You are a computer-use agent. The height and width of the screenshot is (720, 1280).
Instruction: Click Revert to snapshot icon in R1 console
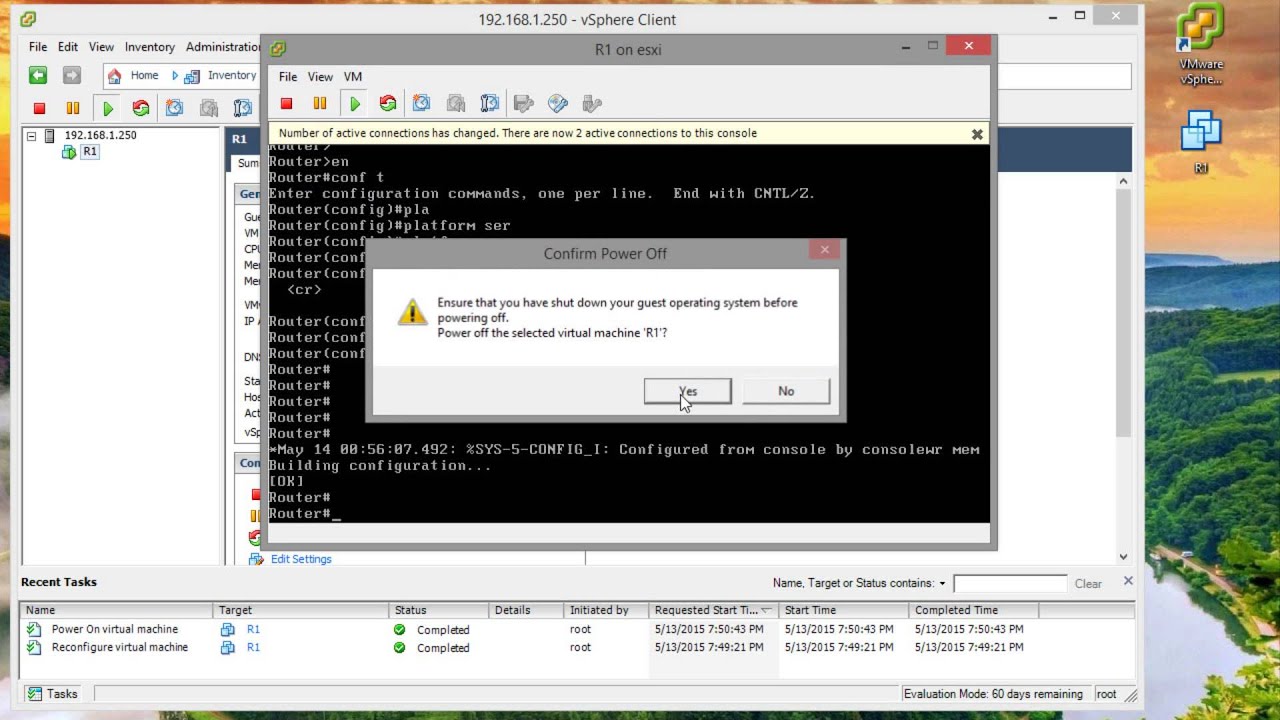(456, 104)
